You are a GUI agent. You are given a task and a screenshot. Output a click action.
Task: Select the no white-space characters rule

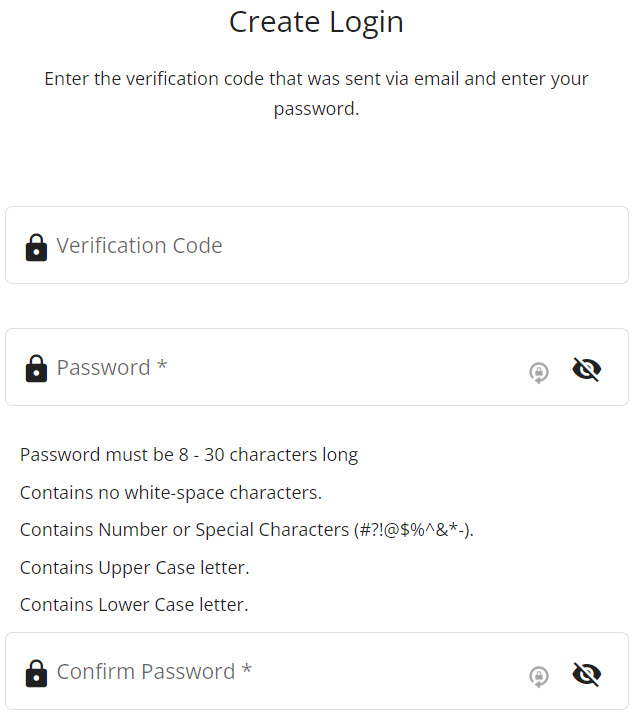[171, 492]
